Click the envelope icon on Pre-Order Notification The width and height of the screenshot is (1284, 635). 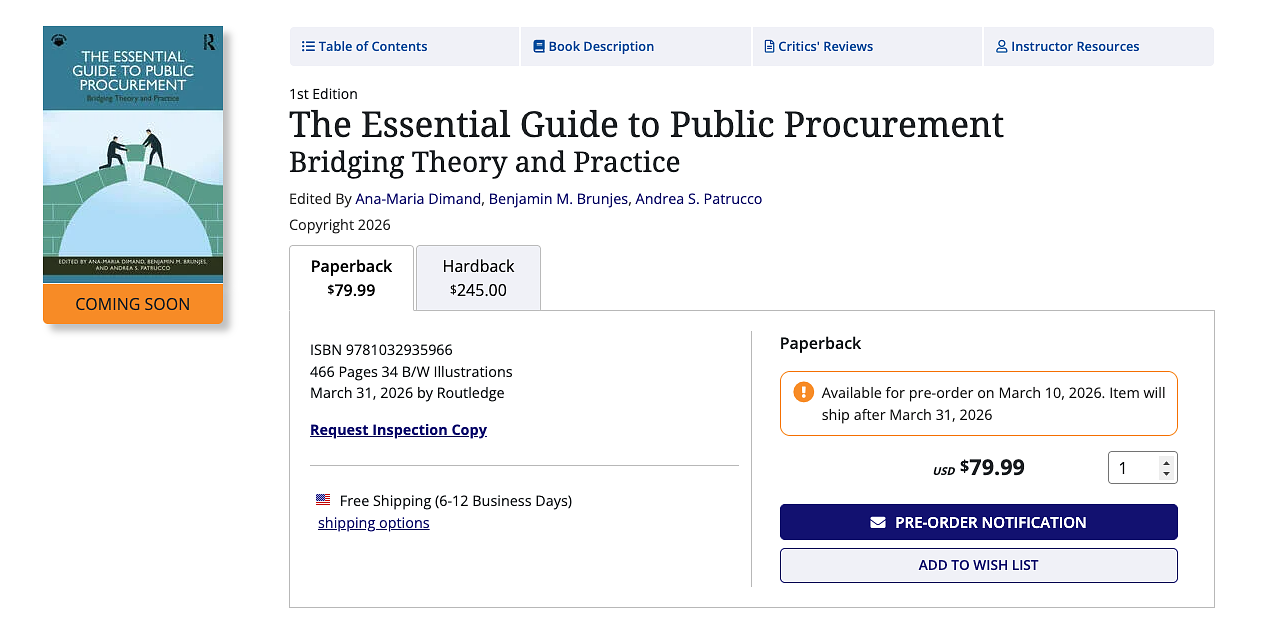(x=878, y=522)
